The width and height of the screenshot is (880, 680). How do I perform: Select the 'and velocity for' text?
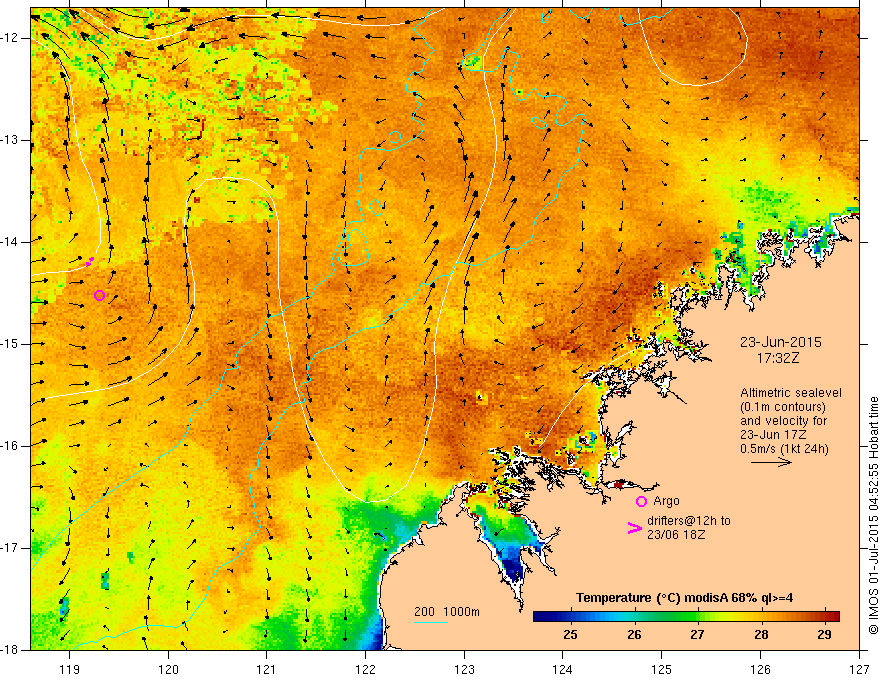point(783,421)
